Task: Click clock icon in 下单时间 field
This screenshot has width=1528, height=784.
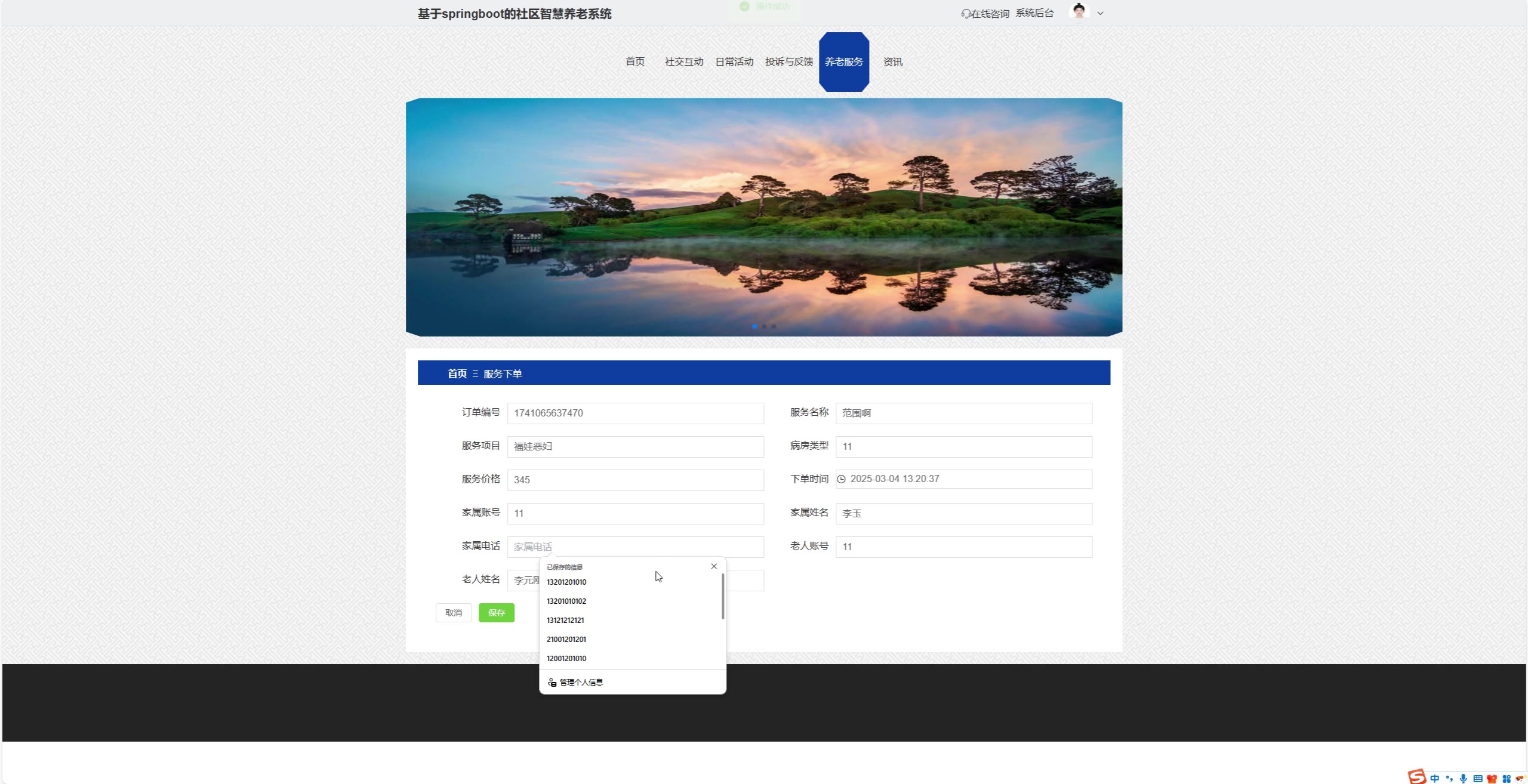Action: 841,479
